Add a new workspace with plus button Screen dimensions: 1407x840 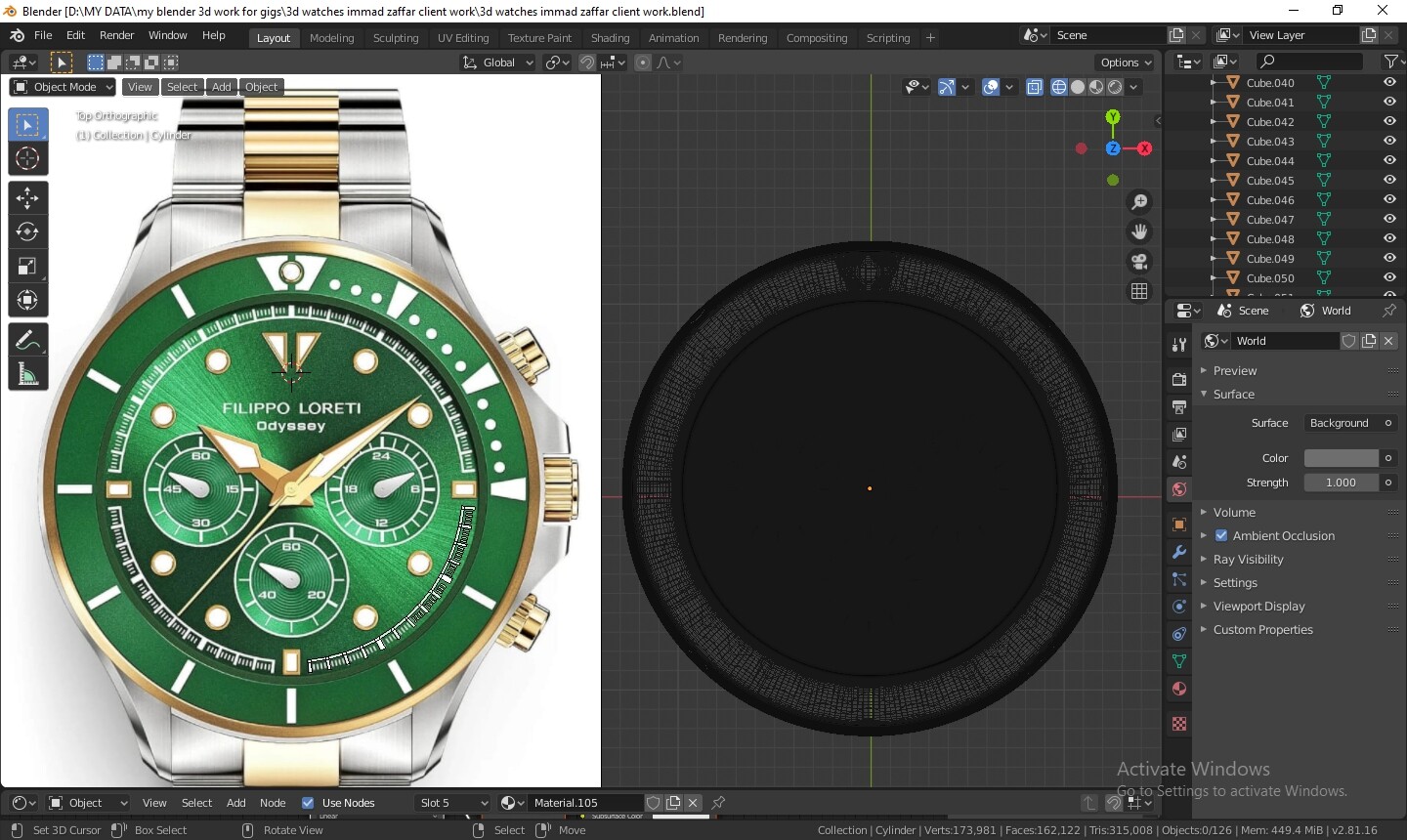930,38
